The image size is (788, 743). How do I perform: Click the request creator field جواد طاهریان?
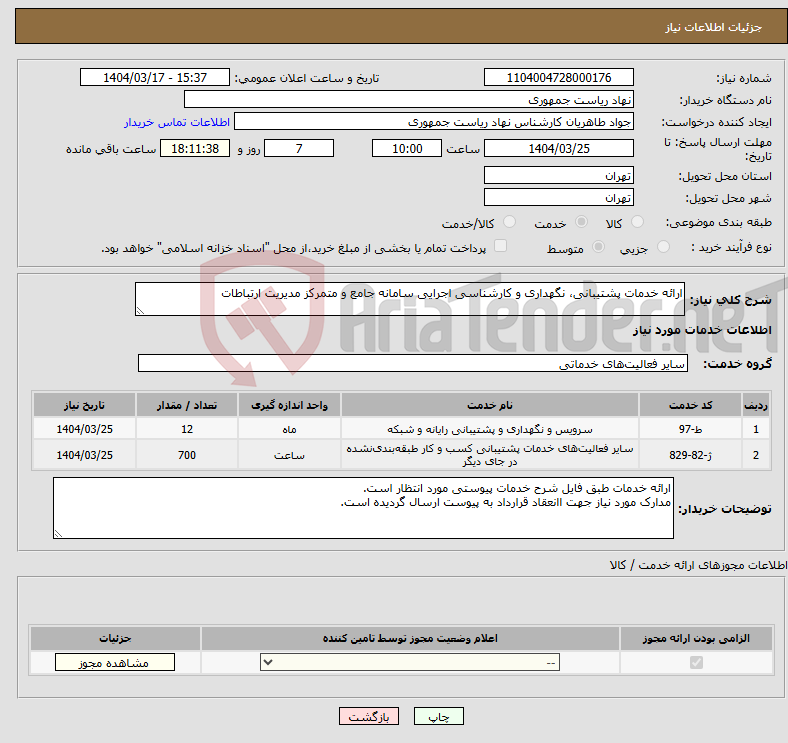coord(434,122)
